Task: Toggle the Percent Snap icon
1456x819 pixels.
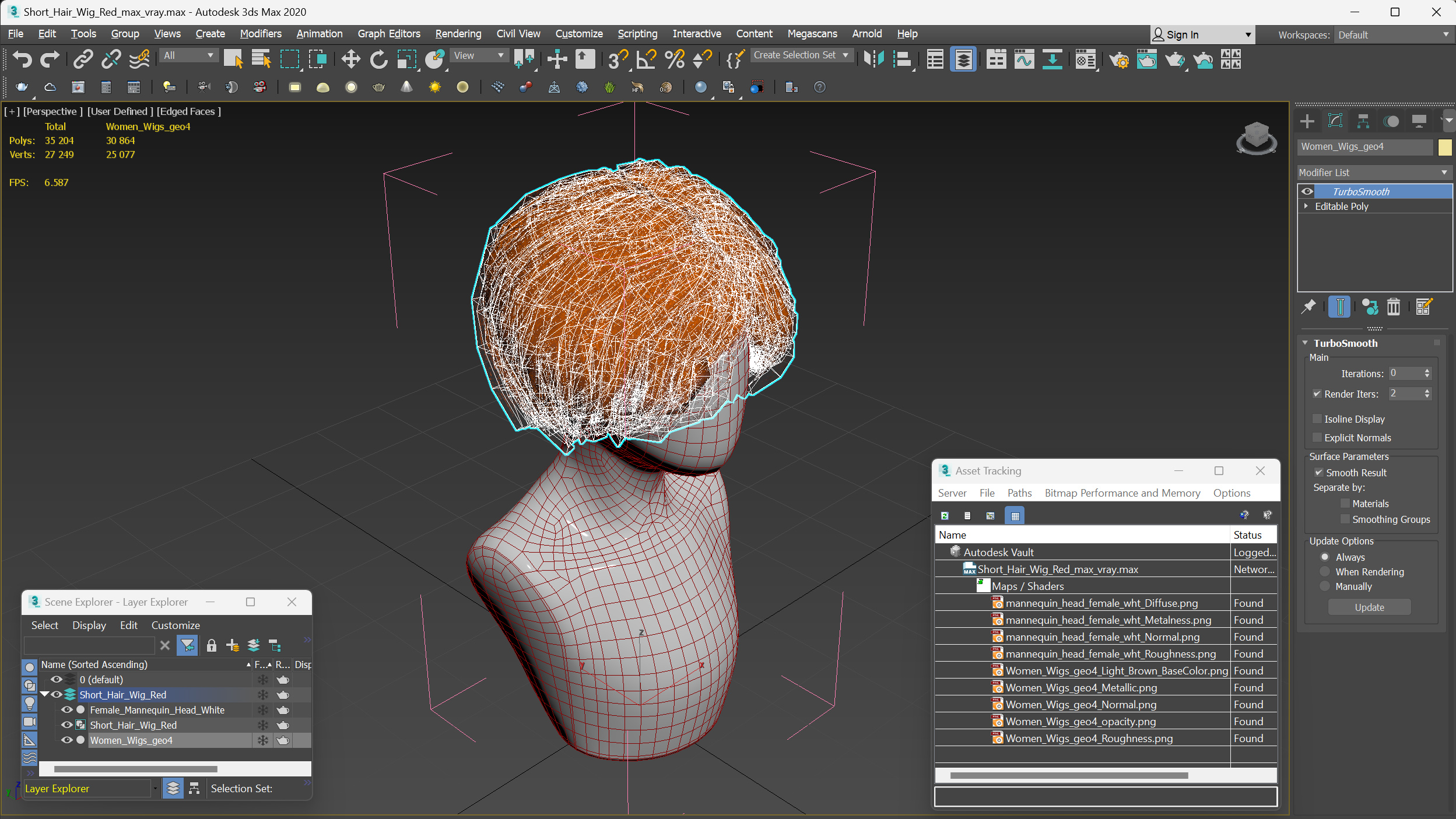Action: (x=674, y=59)
